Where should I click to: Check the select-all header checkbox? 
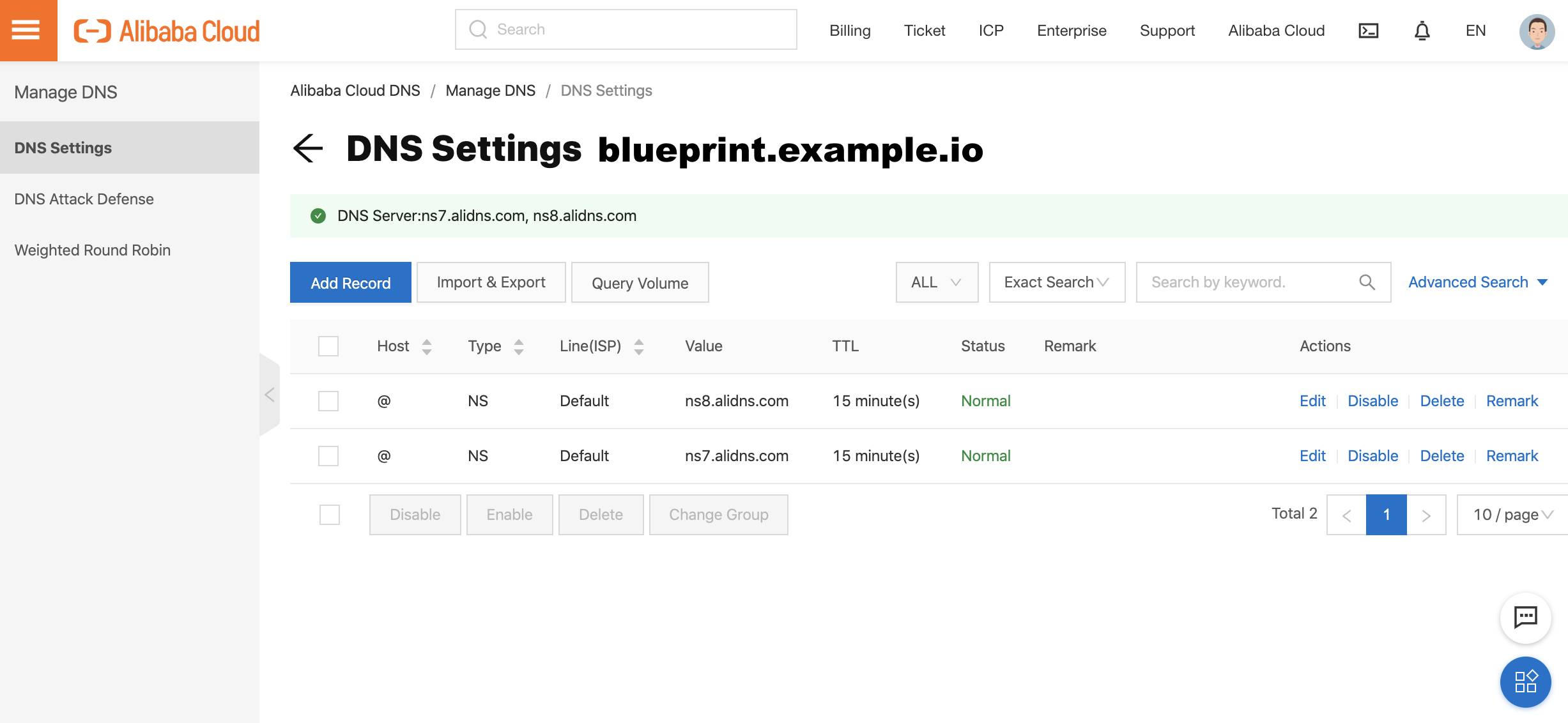click(x=328, y=346)
